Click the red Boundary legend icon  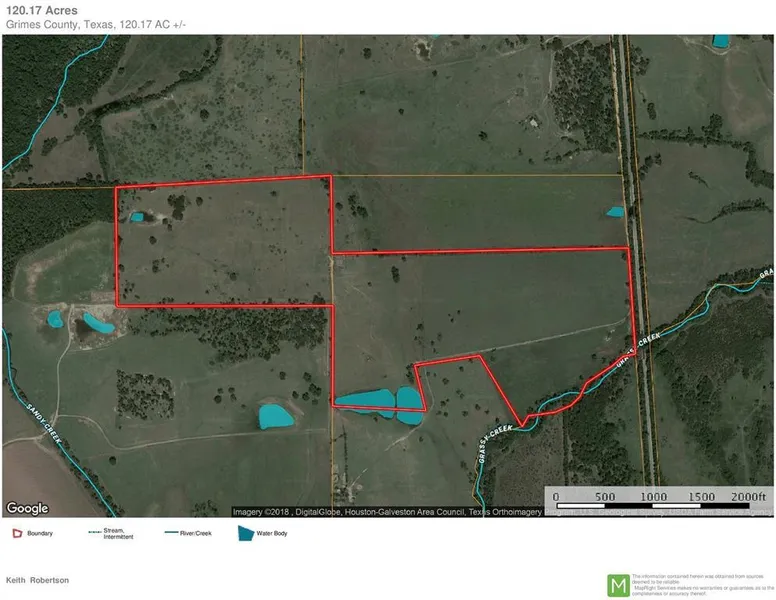point(16,533)
